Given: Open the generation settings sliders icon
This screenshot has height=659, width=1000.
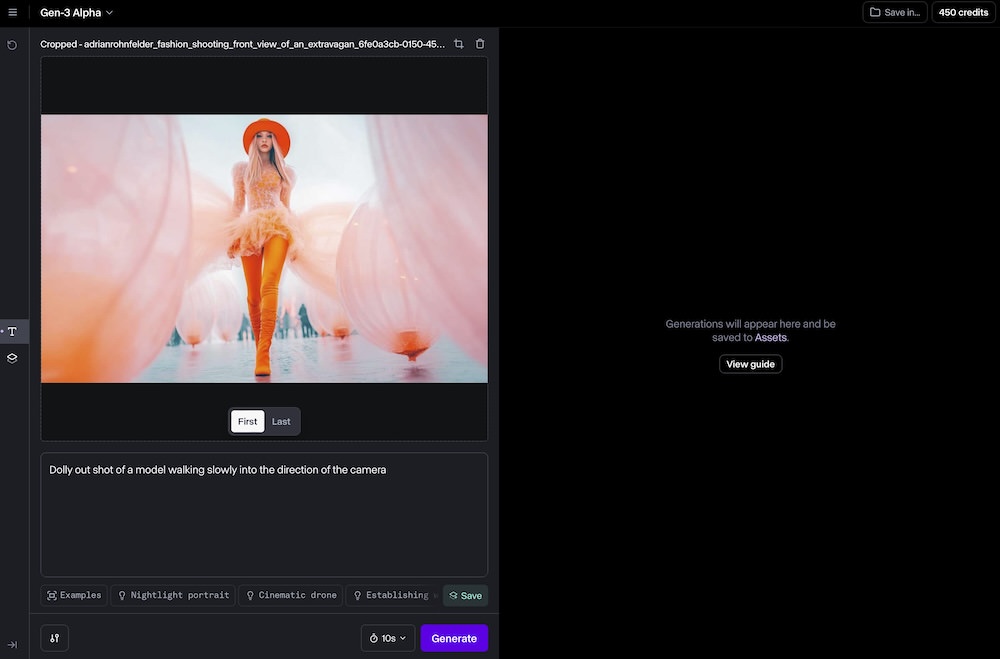Looking at the screenshot, I should 55,638.
